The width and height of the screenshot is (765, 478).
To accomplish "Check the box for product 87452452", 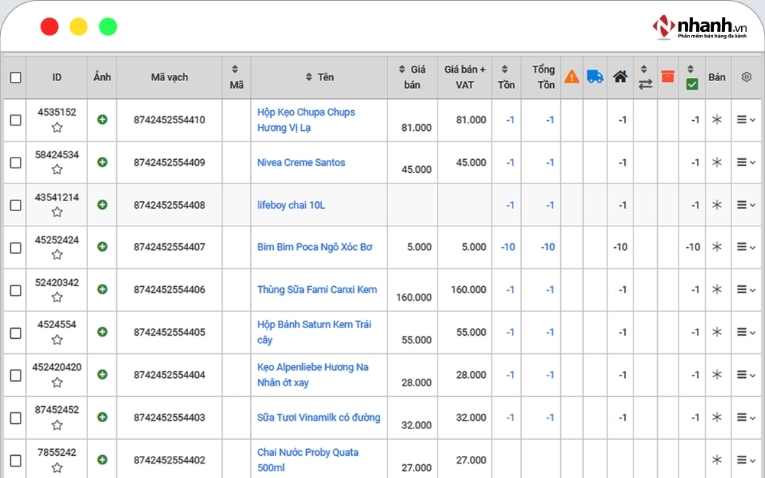I will pyautogui.click(x=16, y=418).
